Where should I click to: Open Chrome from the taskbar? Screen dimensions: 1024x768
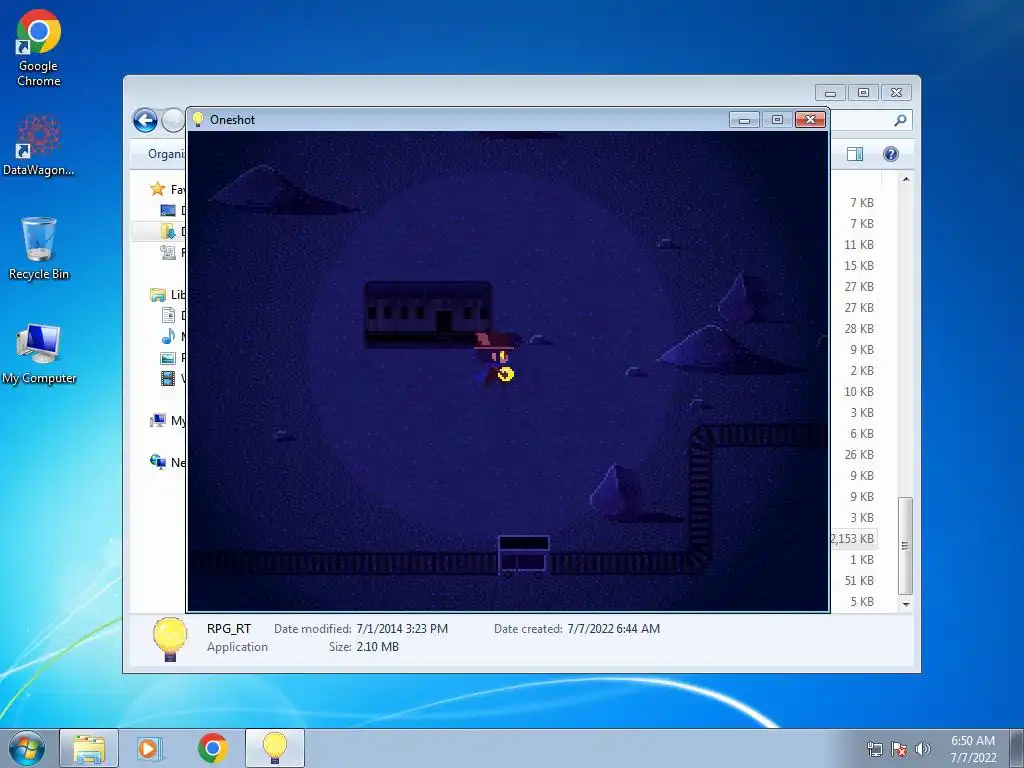(212, 748)
